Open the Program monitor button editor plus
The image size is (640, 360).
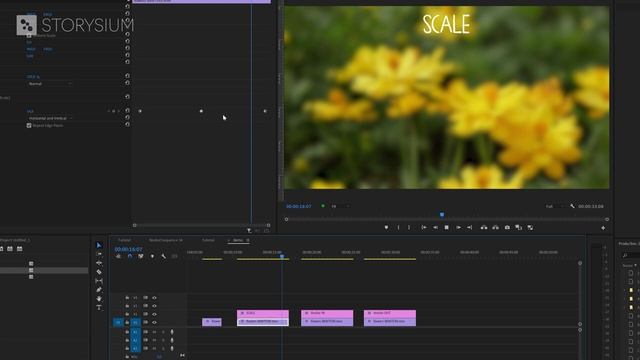coord(603,228)
